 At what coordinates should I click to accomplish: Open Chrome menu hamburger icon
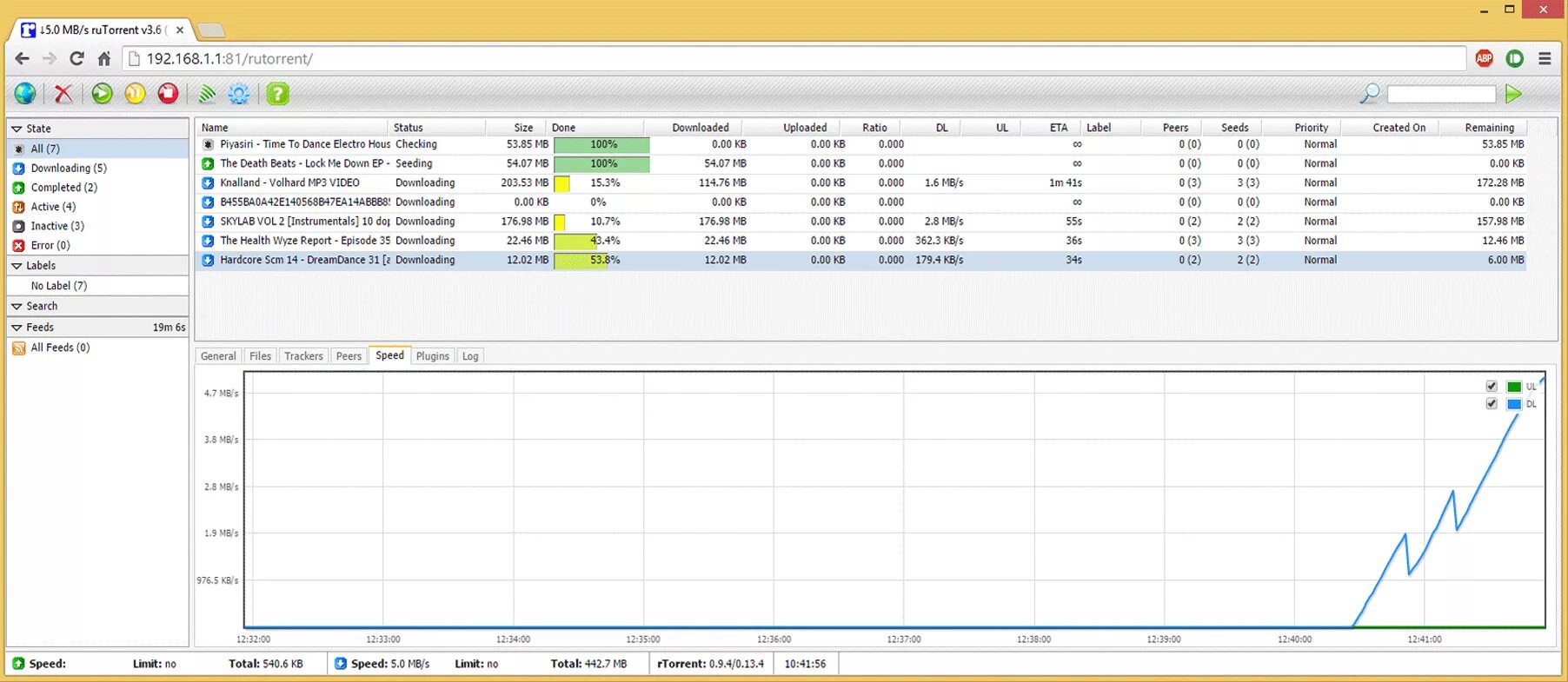coord(1545,59)
